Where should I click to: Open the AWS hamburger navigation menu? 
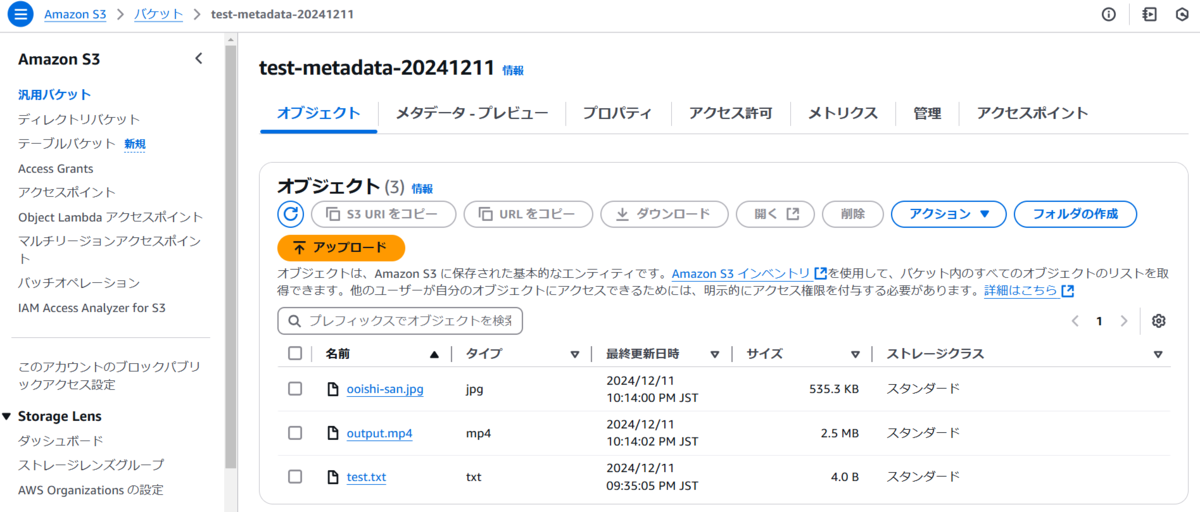19,15
